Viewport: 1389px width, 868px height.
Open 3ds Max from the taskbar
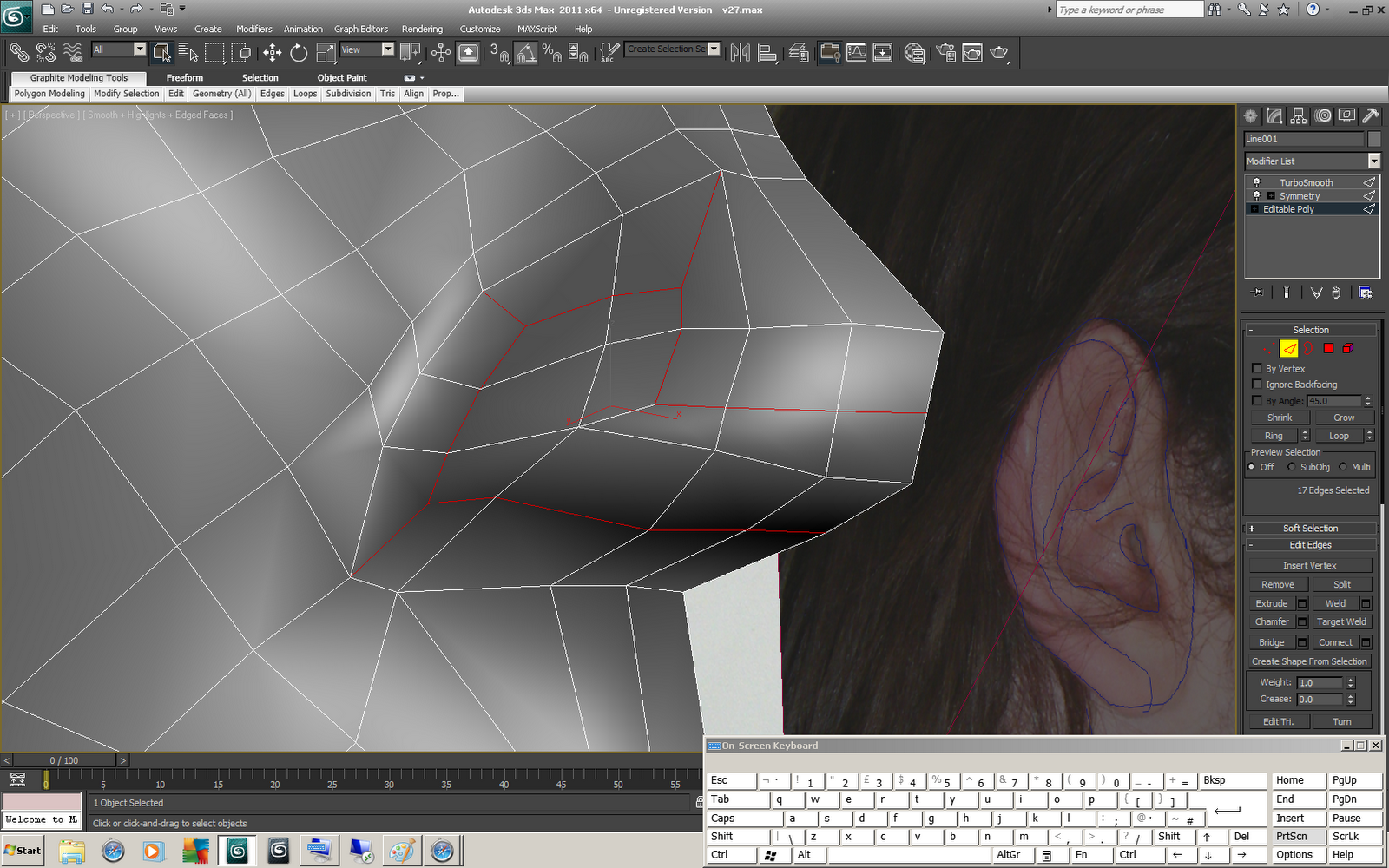pyautogui.click(x=236, y=851)
